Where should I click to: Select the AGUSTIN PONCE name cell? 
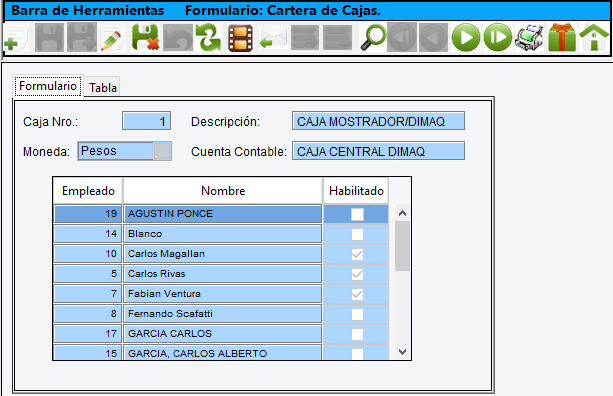[x=223, y=214]
